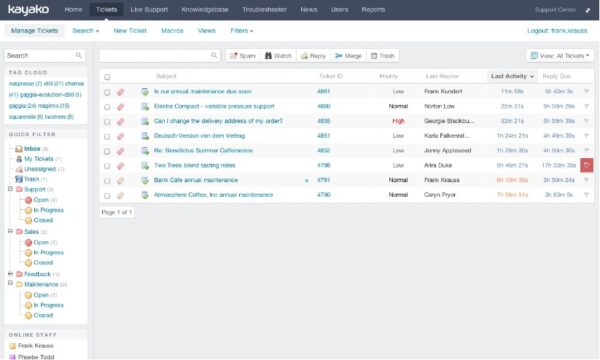Viewport: 600px width, 360px height.
Task: Open the View: All Tickets dropdown
Action: [560, 56]
